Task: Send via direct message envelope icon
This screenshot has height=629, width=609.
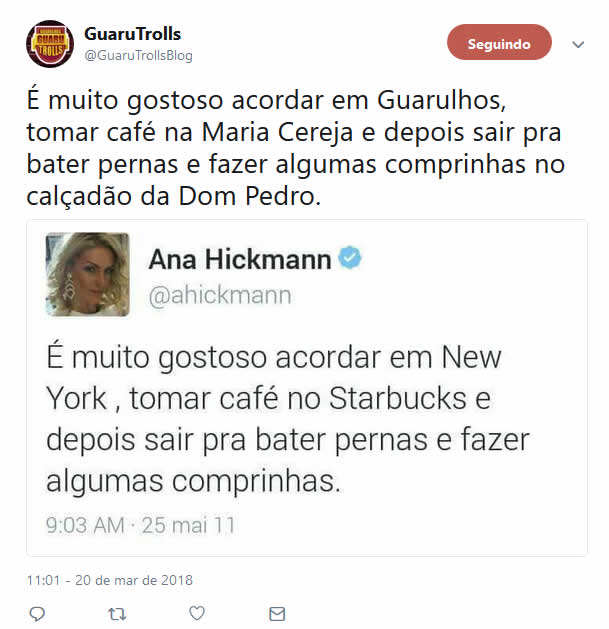Action: (x=277, y=614)
